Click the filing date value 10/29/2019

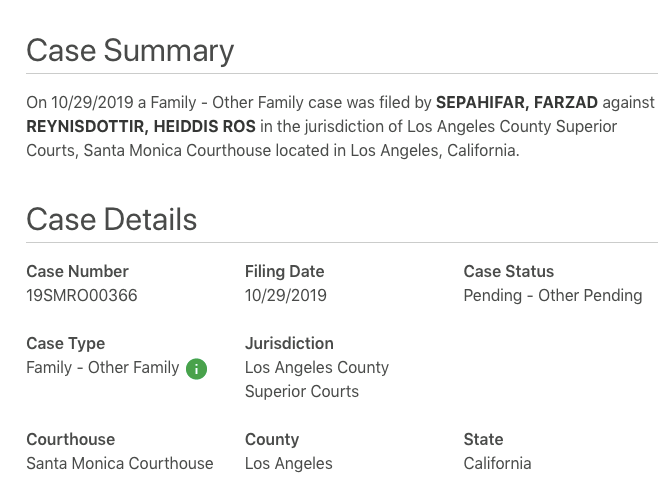pos(286,295)
